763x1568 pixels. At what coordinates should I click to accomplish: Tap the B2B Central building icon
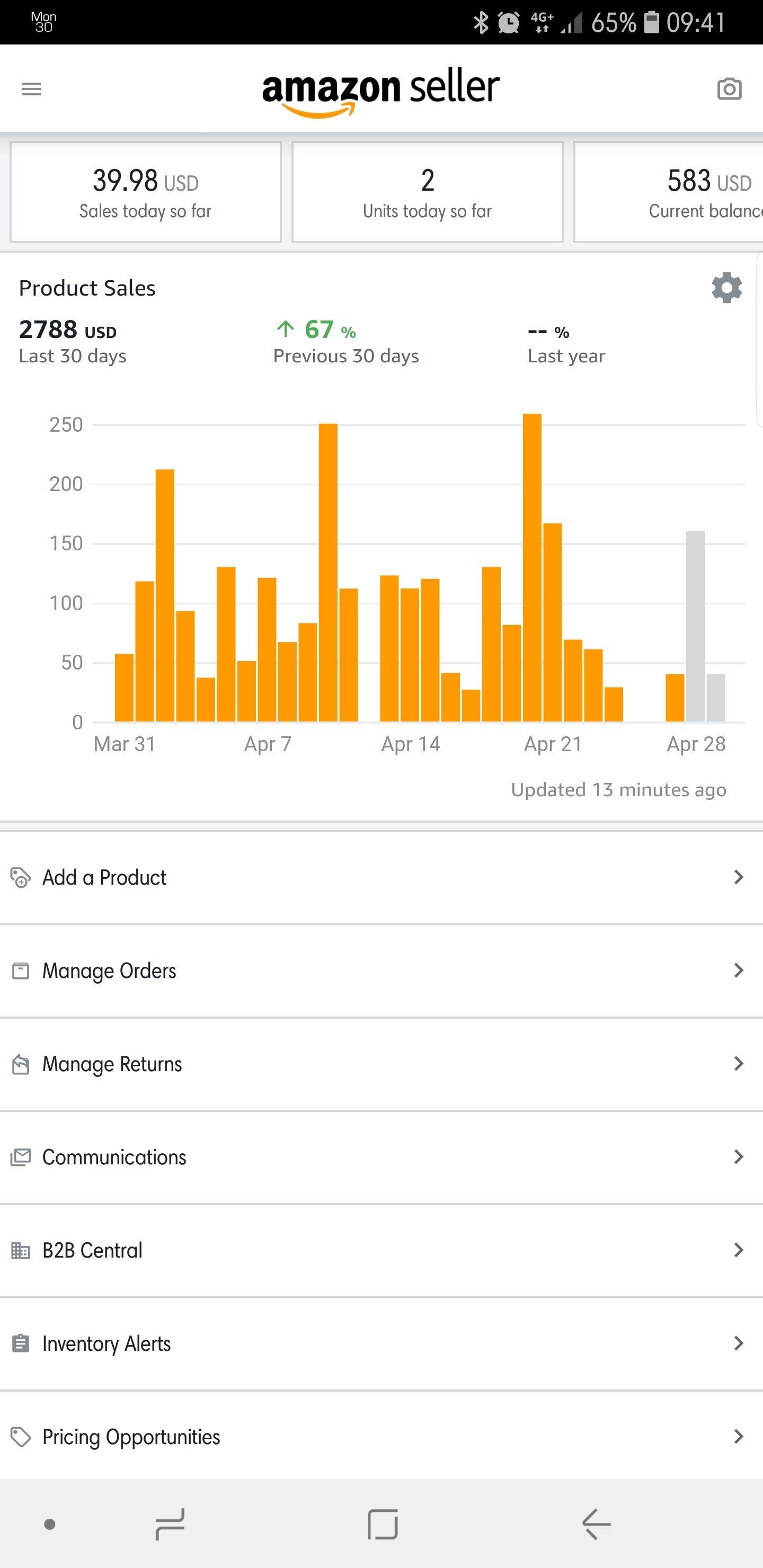(x=21, y=1250)
